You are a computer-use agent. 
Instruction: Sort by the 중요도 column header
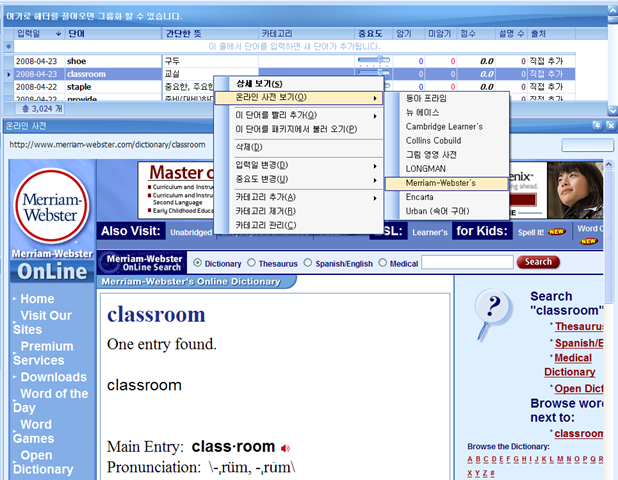point(373,34)
